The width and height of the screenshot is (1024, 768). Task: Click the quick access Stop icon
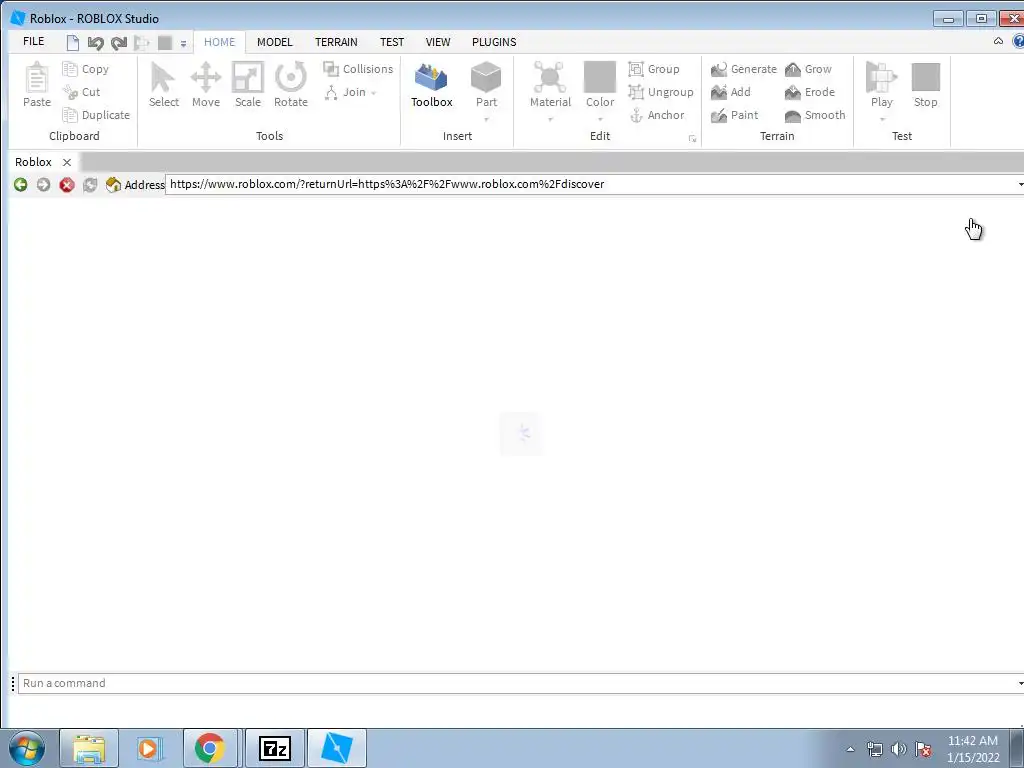165,43
